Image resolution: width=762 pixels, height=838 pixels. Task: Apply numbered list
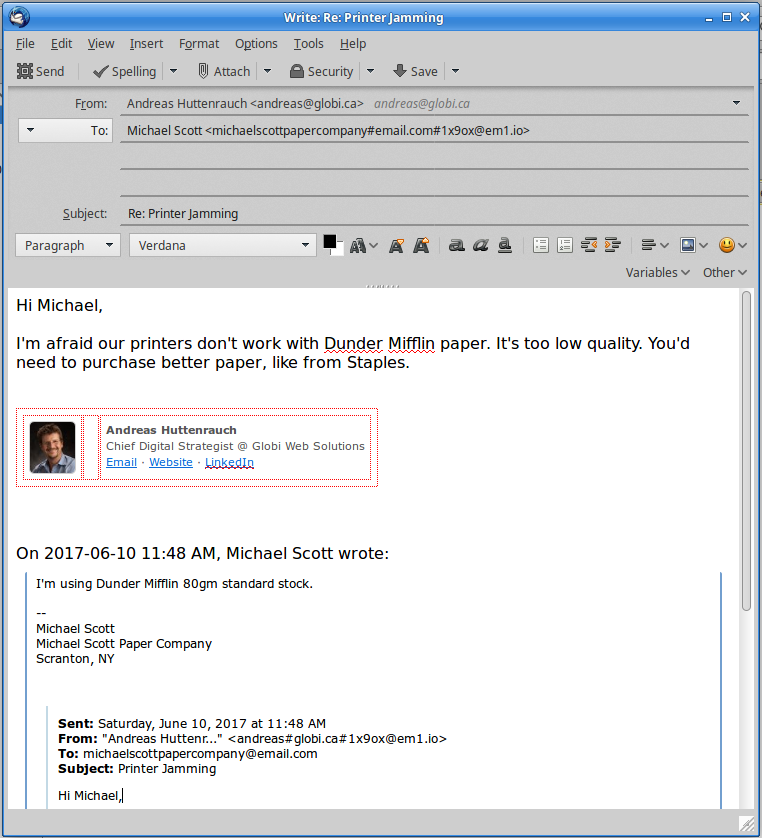(565, 245)
